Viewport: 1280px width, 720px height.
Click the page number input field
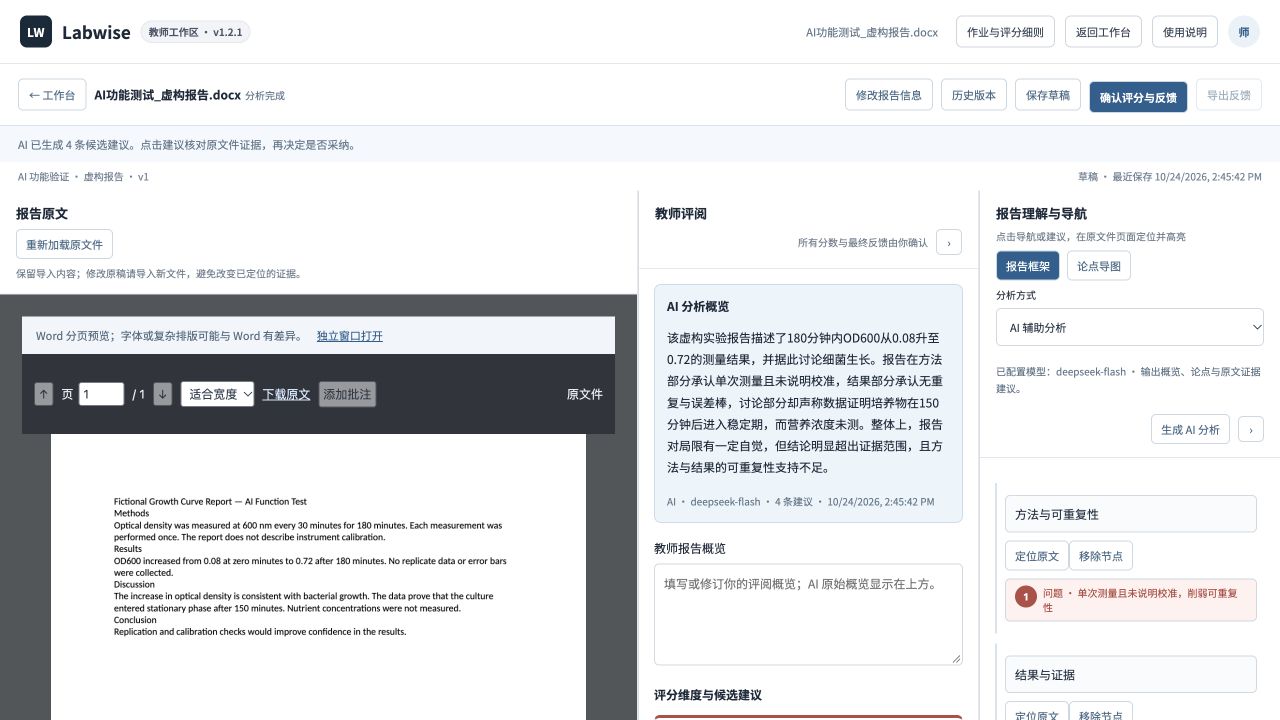101,394
